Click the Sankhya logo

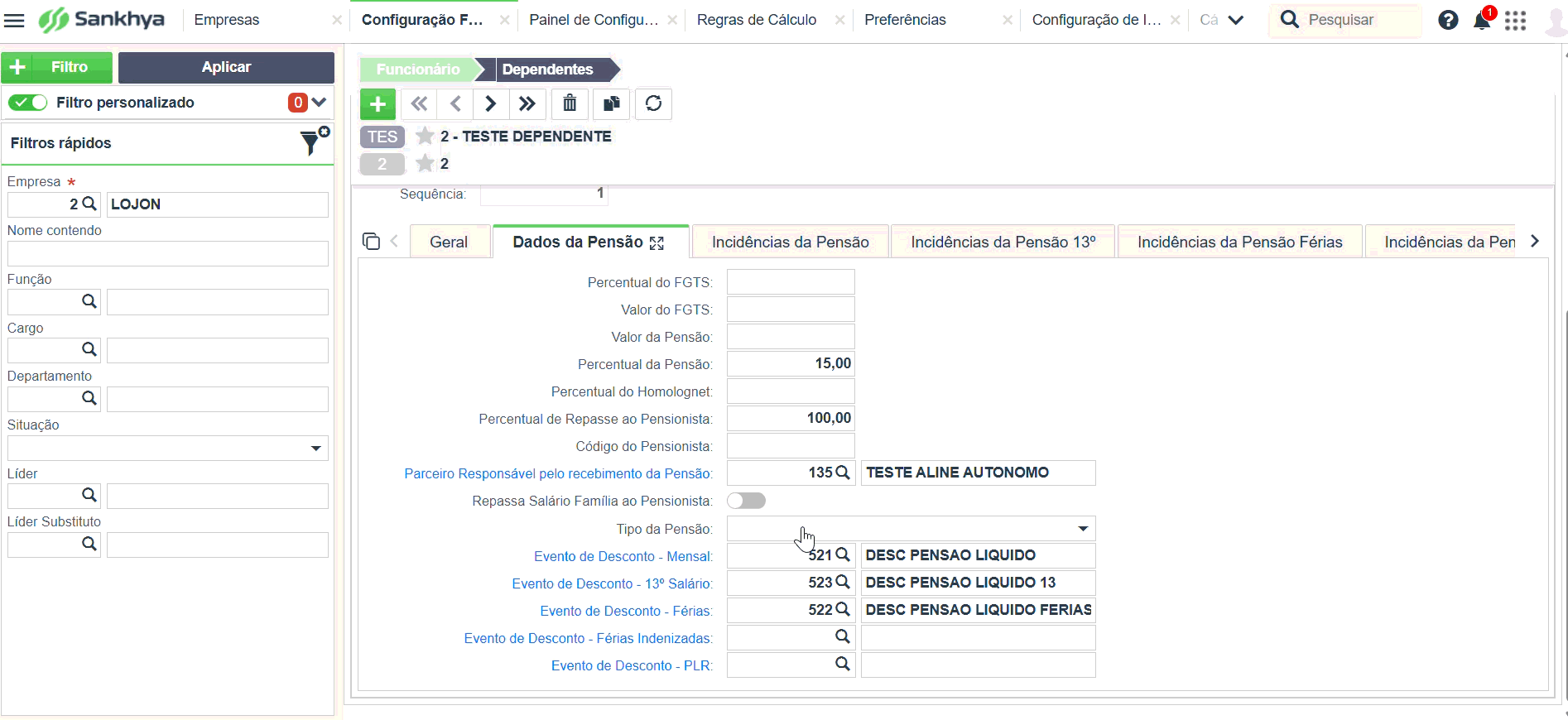click(x=102, y=19)
